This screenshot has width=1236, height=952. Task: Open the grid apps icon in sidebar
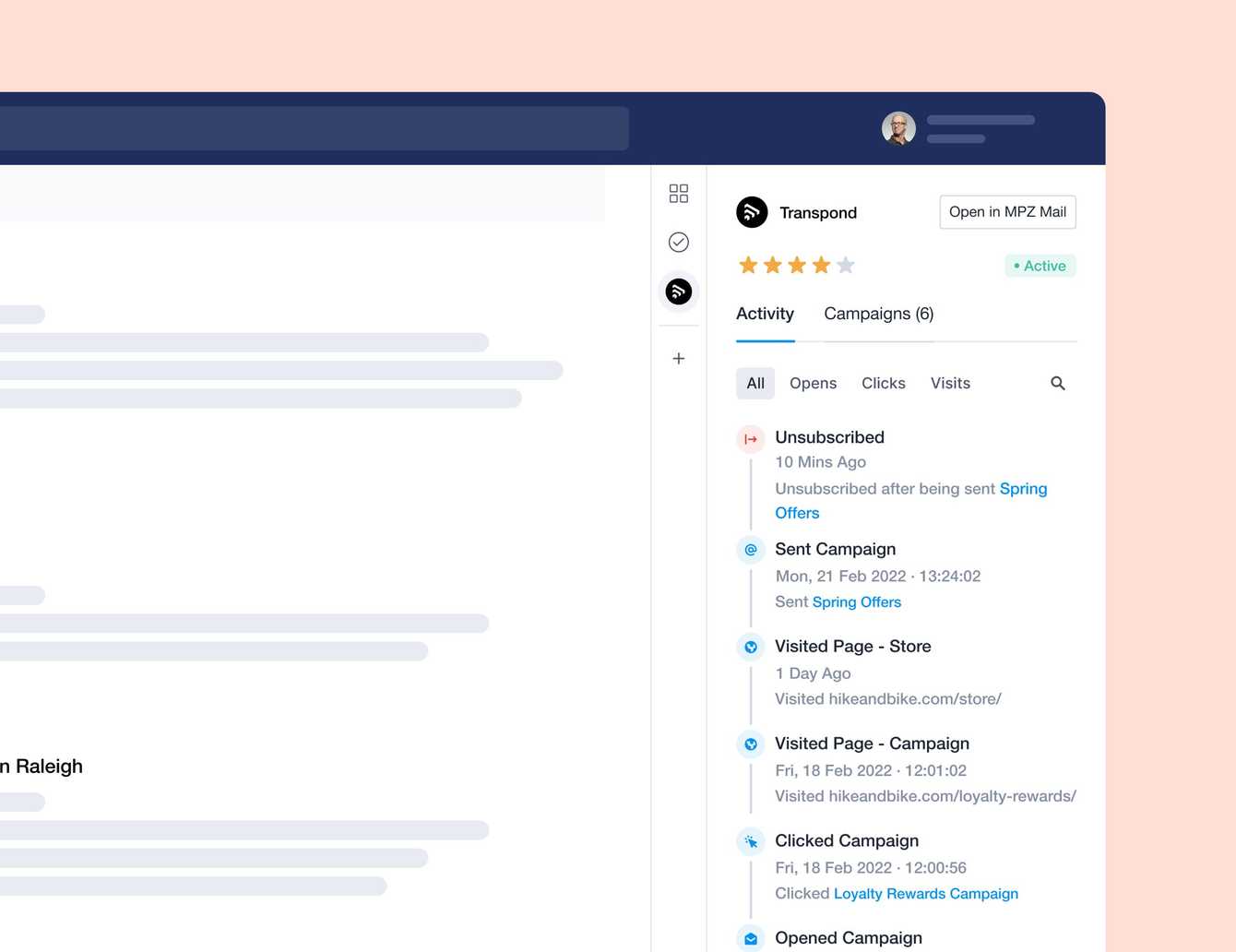click(679, 193)
